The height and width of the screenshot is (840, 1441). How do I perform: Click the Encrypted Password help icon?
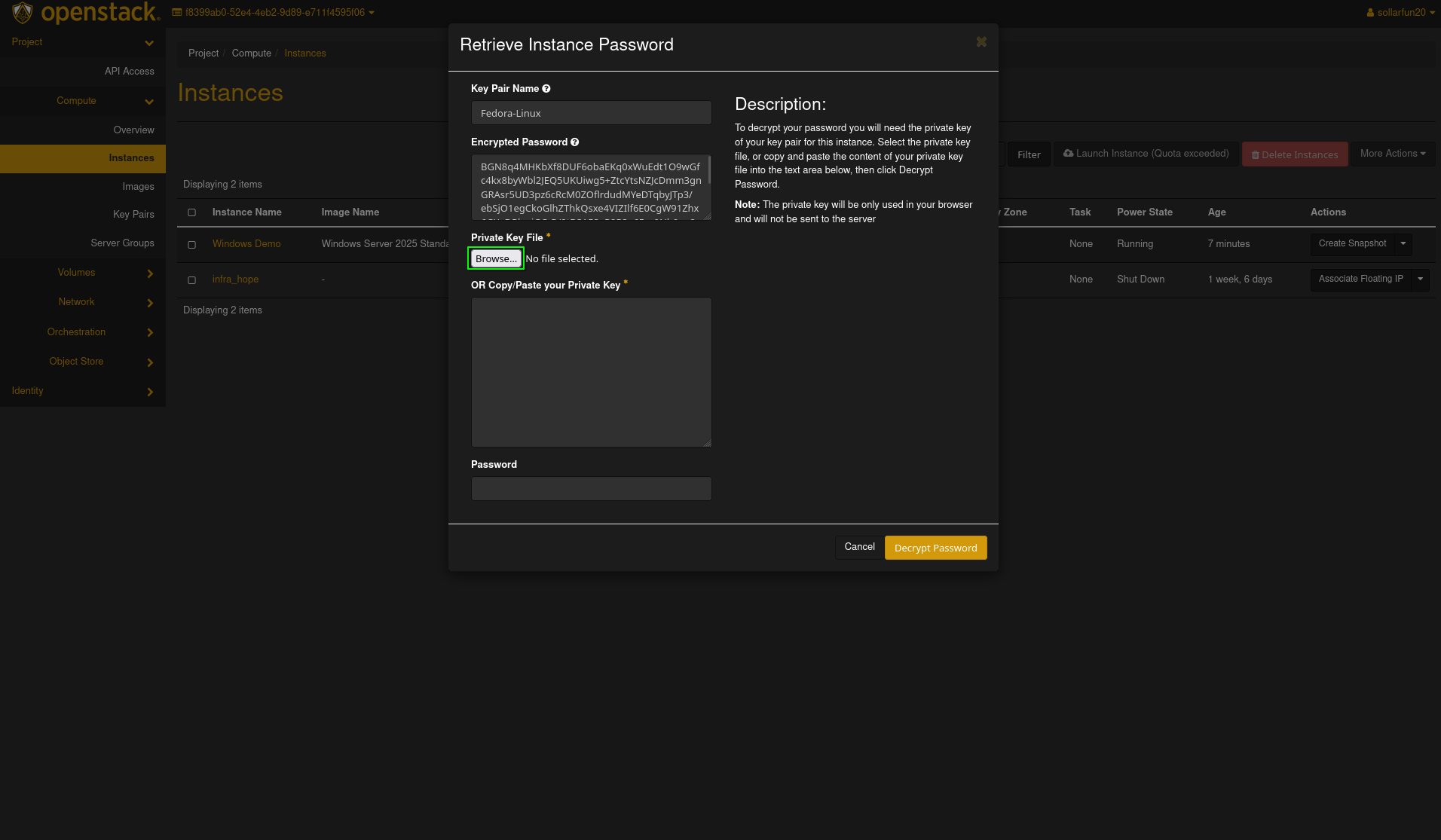pyautogui.click(x=575, y=142)
